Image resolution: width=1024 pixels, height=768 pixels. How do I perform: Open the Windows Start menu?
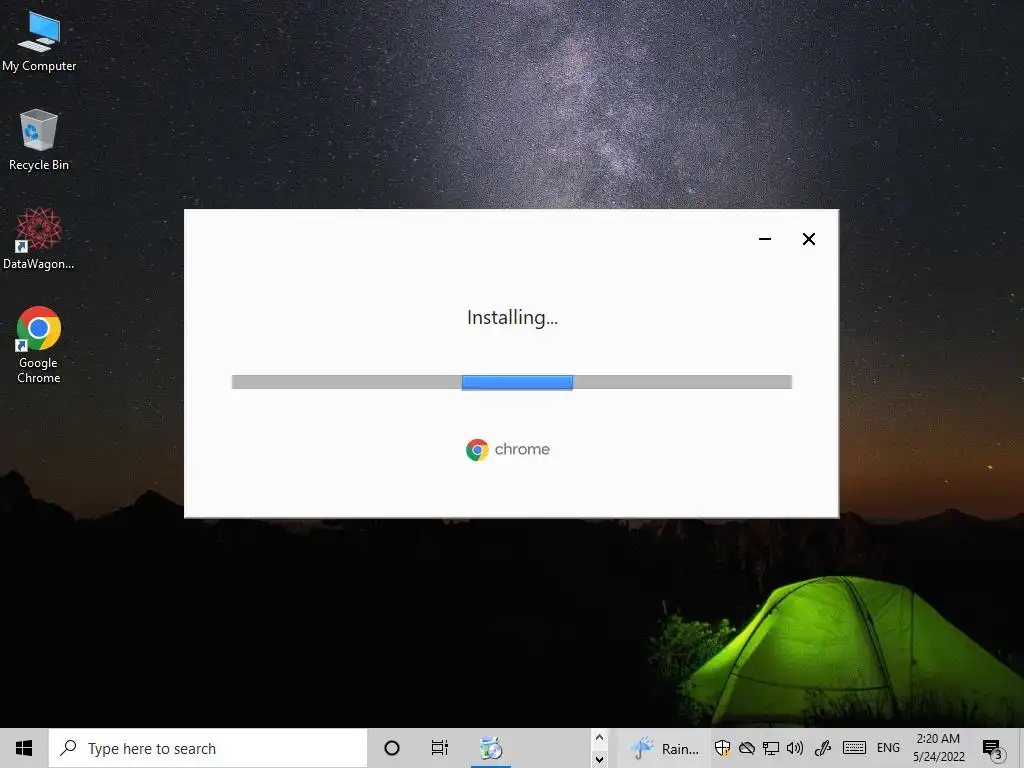pos(24,748)
